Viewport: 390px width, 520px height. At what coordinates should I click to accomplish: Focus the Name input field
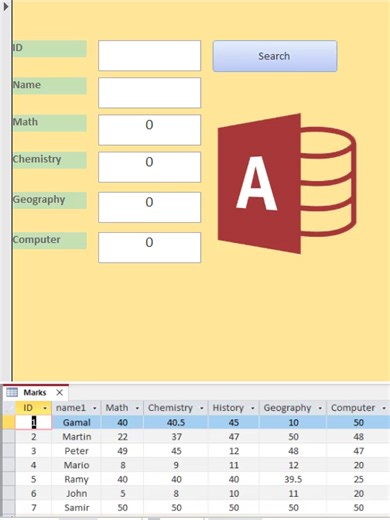(x=149, y=93)
